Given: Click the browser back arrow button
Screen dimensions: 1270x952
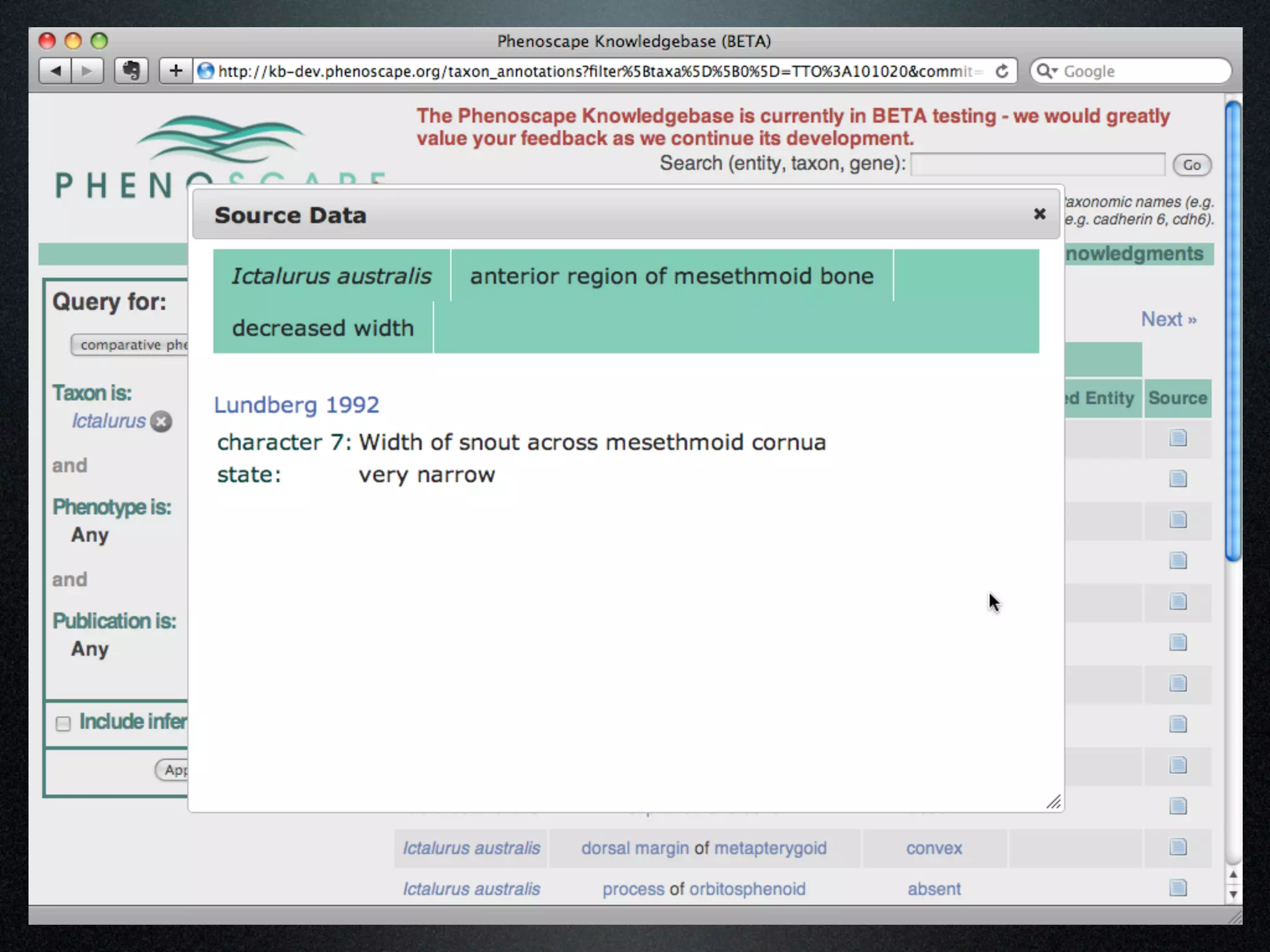Looking at the screenshot, I should [56, 71].
